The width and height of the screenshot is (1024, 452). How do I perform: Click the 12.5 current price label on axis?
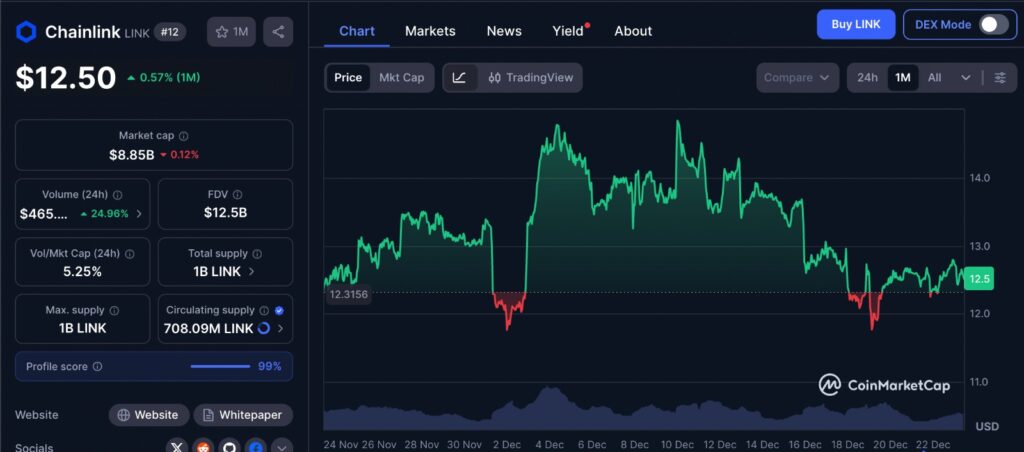point(978,279)
